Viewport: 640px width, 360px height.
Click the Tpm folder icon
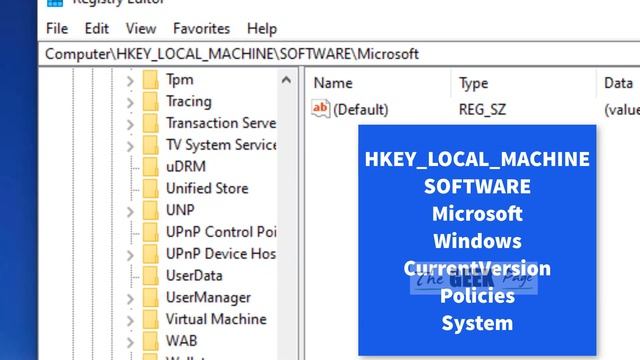[151, 80]
